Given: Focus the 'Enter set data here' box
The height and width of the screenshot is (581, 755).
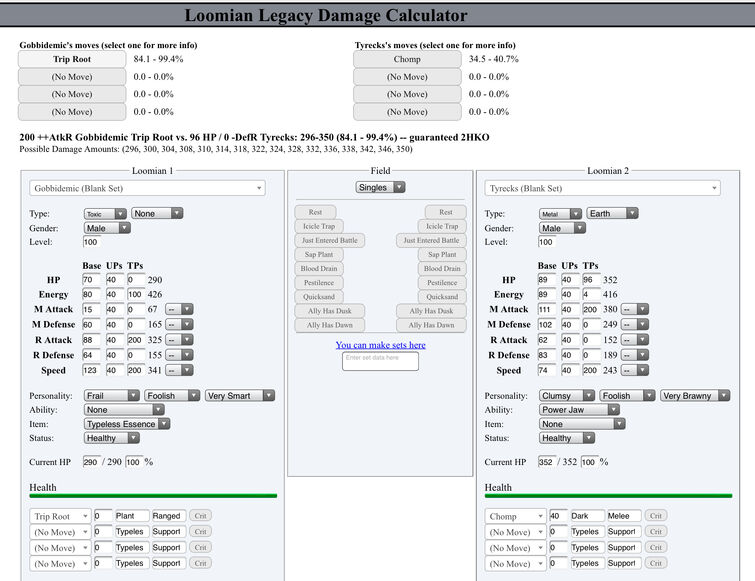Looking at the screenshot, I should 380,362.
